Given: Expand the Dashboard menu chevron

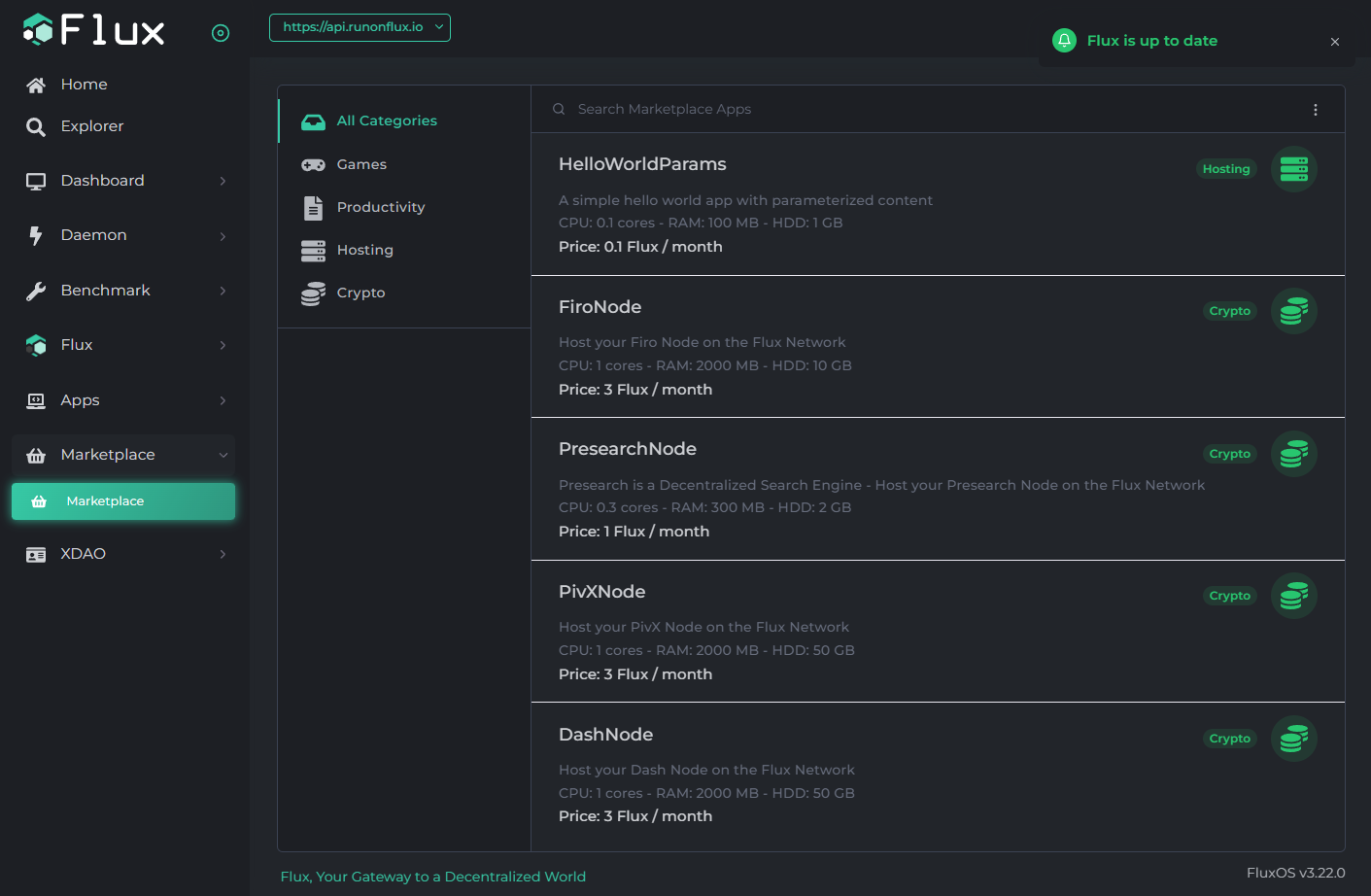Looking at the screenshot, I should point(223,181).
